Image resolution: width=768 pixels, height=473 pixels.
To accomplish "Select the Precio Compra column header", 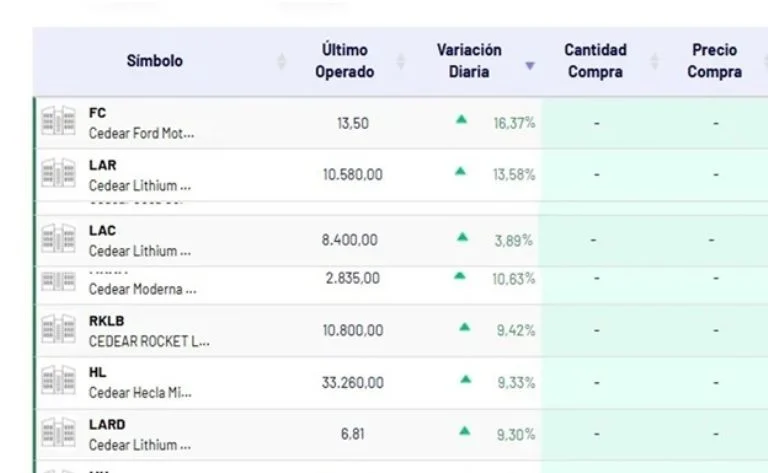I will point(714,61).
